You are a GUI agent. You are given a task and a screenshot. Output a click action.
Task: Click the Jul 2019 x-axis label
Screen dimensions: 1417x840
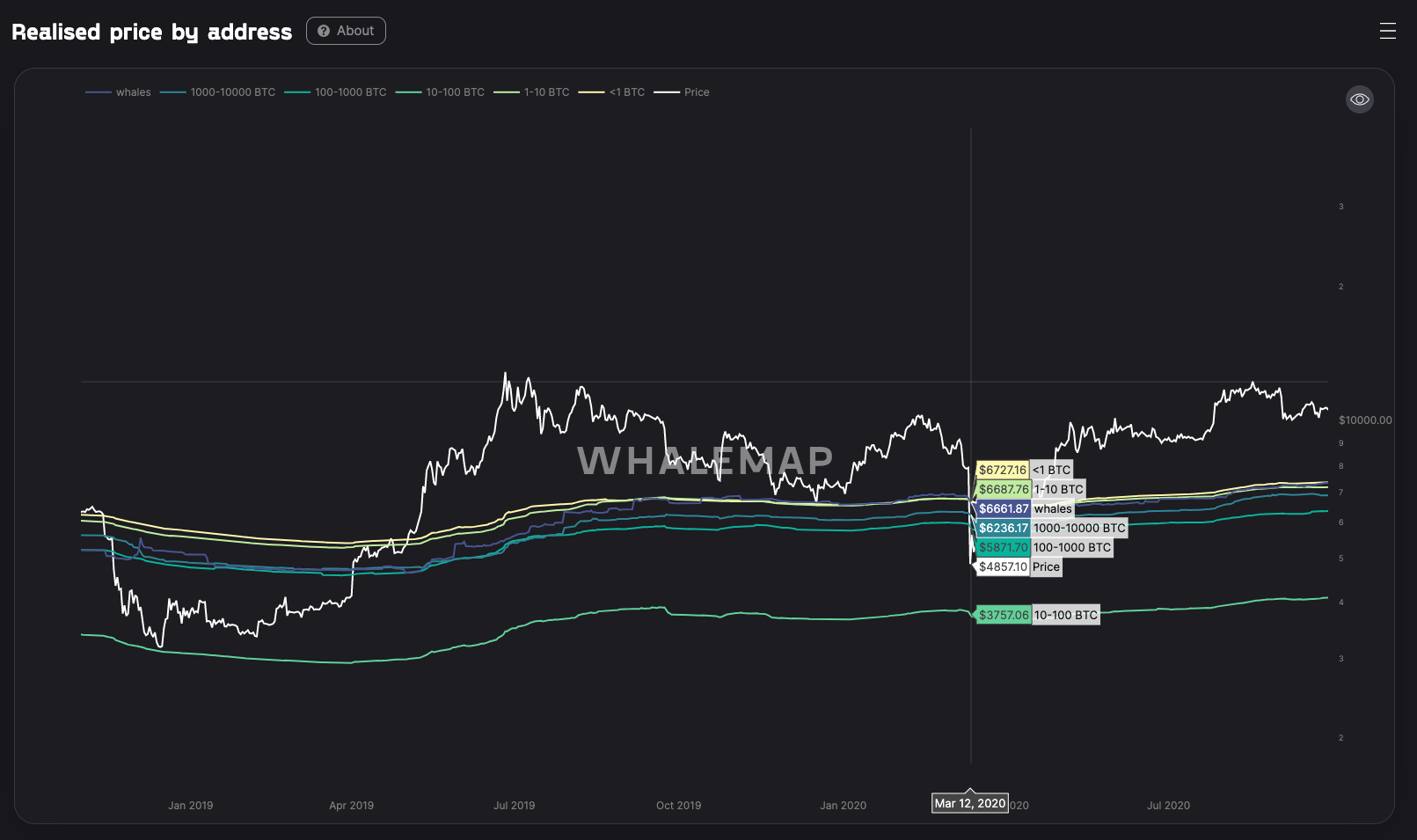click(x=514, y=805)
